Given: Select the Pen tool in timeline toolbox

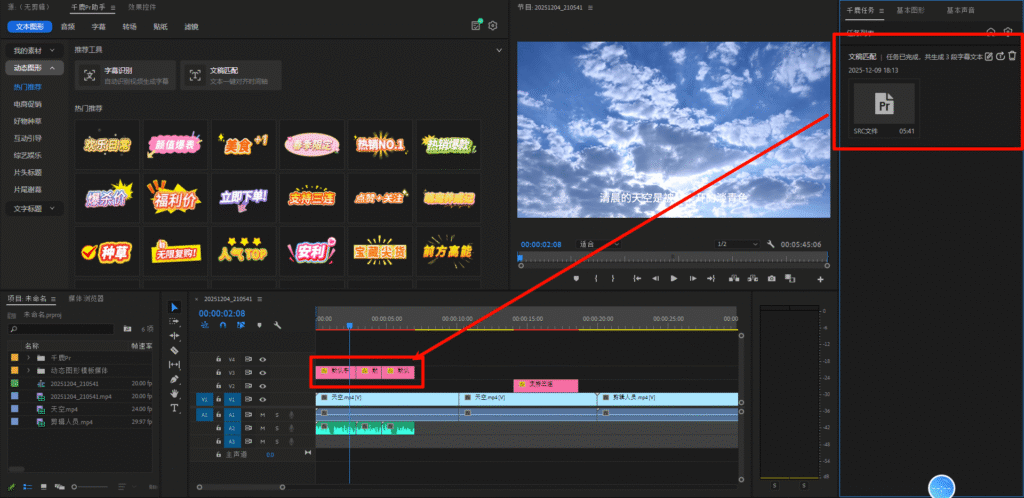Looking at the screenshot, I should [175, 380].
